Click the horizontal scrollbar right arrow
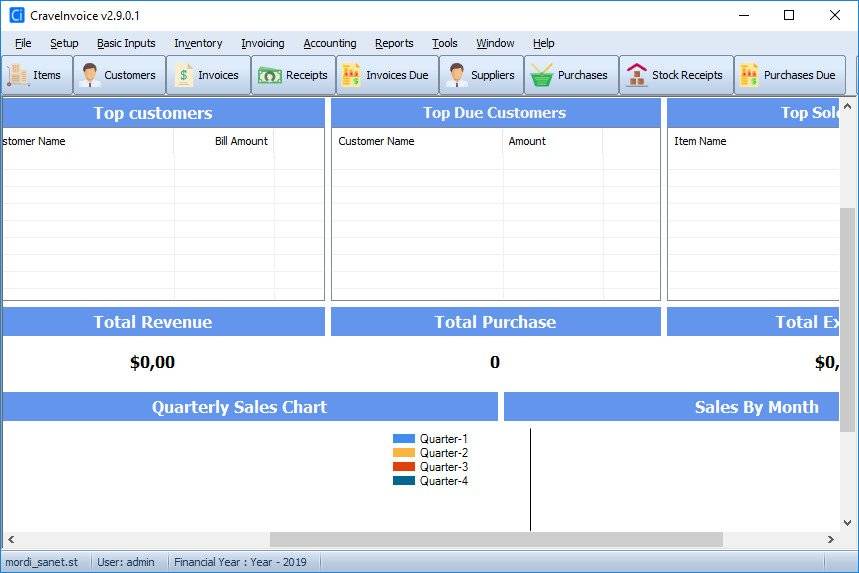The height and width of the screenshot is (573, 859). point(831,540)
